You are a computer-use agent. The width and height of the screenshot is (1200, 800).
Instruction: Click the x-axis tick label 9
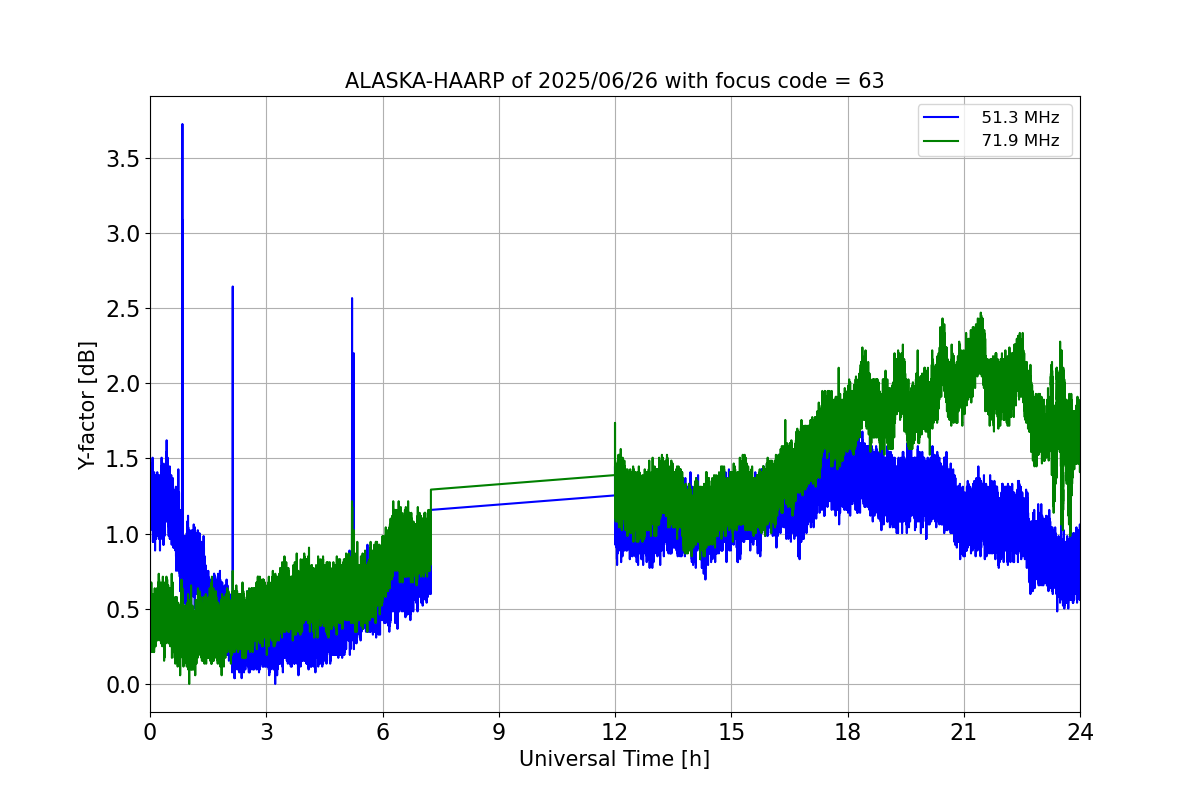(x=499, y=731)
